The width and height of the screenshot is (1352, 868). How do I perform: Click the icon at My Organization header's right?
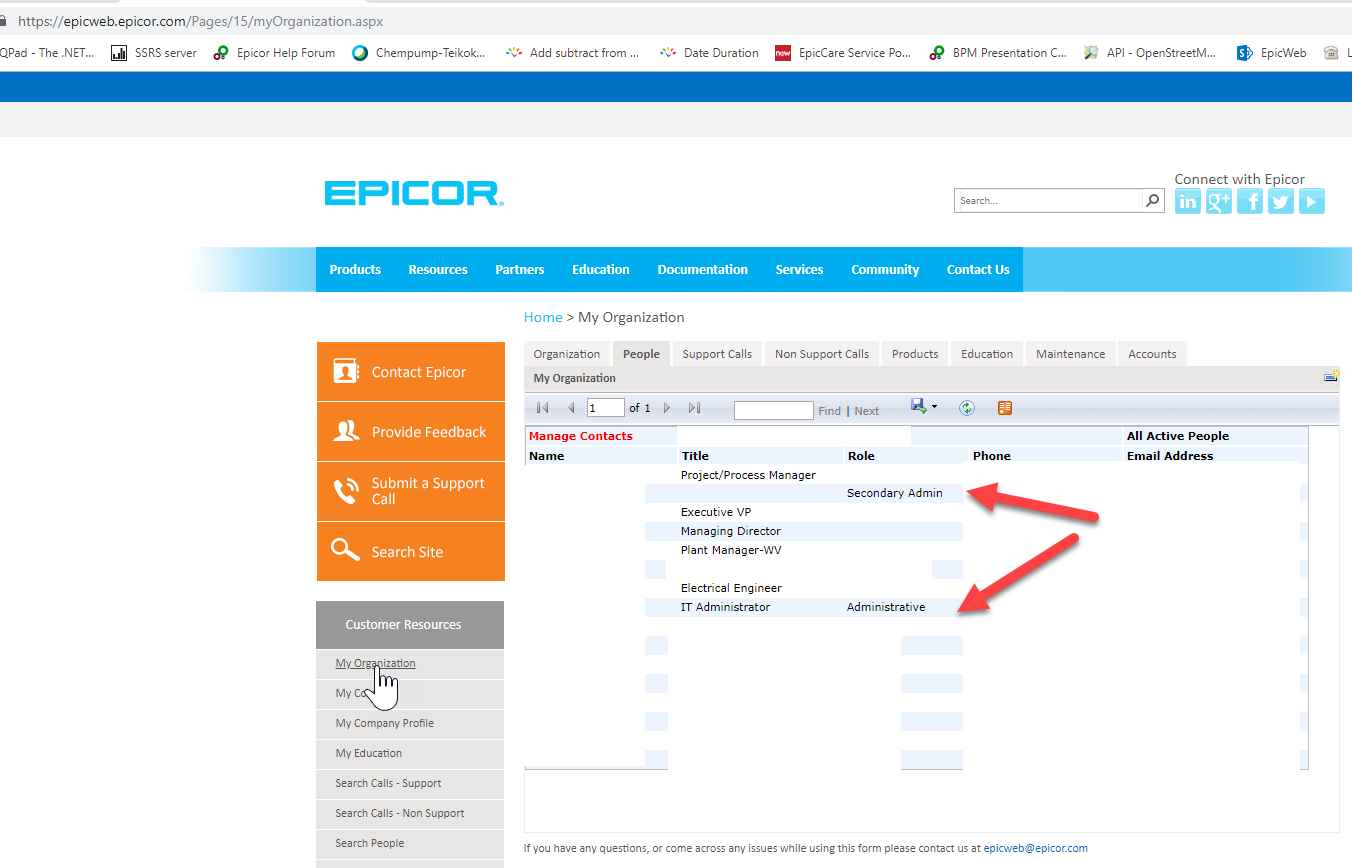(x=1331, y=377)
